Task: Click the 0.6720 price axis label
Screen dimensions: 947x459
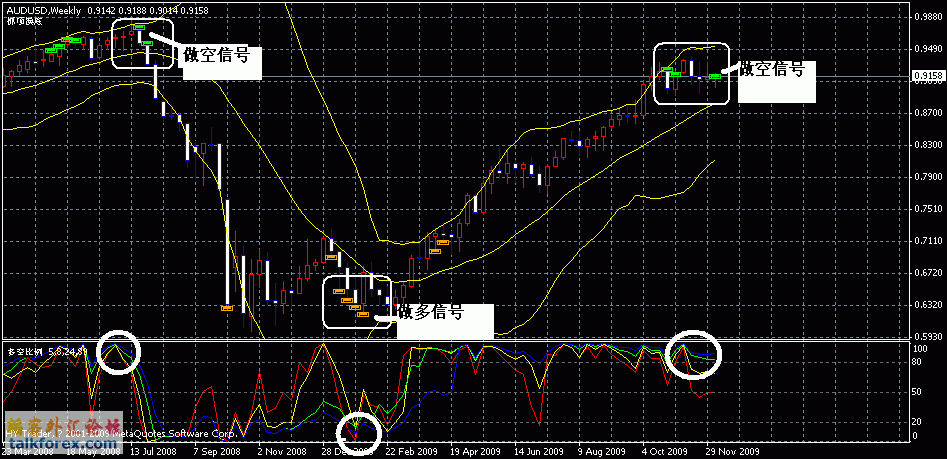Action: (x=929, y=273)
